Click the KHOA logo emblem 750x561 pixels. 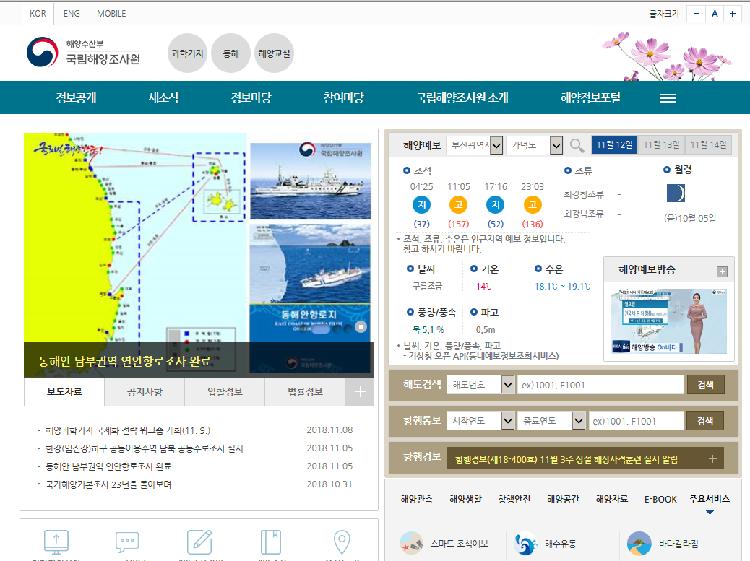(x=43, y=52)
